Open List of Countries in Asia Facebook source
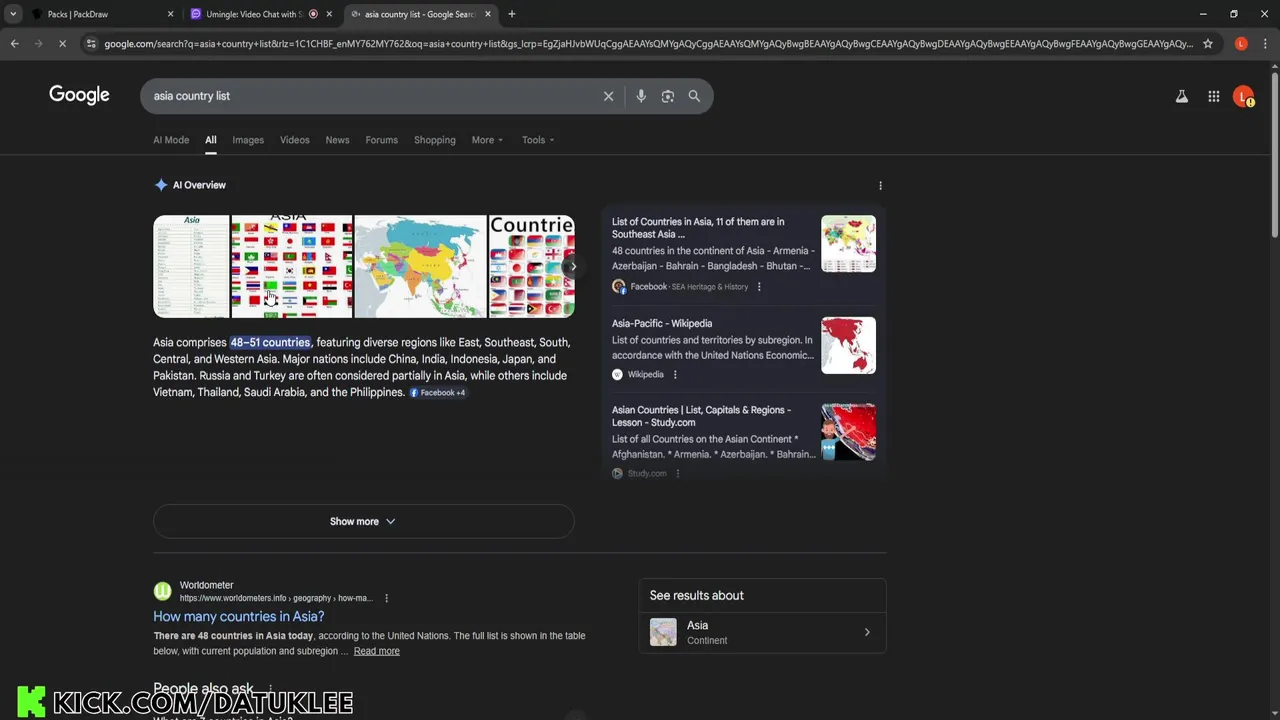 (x=698, y=228)
